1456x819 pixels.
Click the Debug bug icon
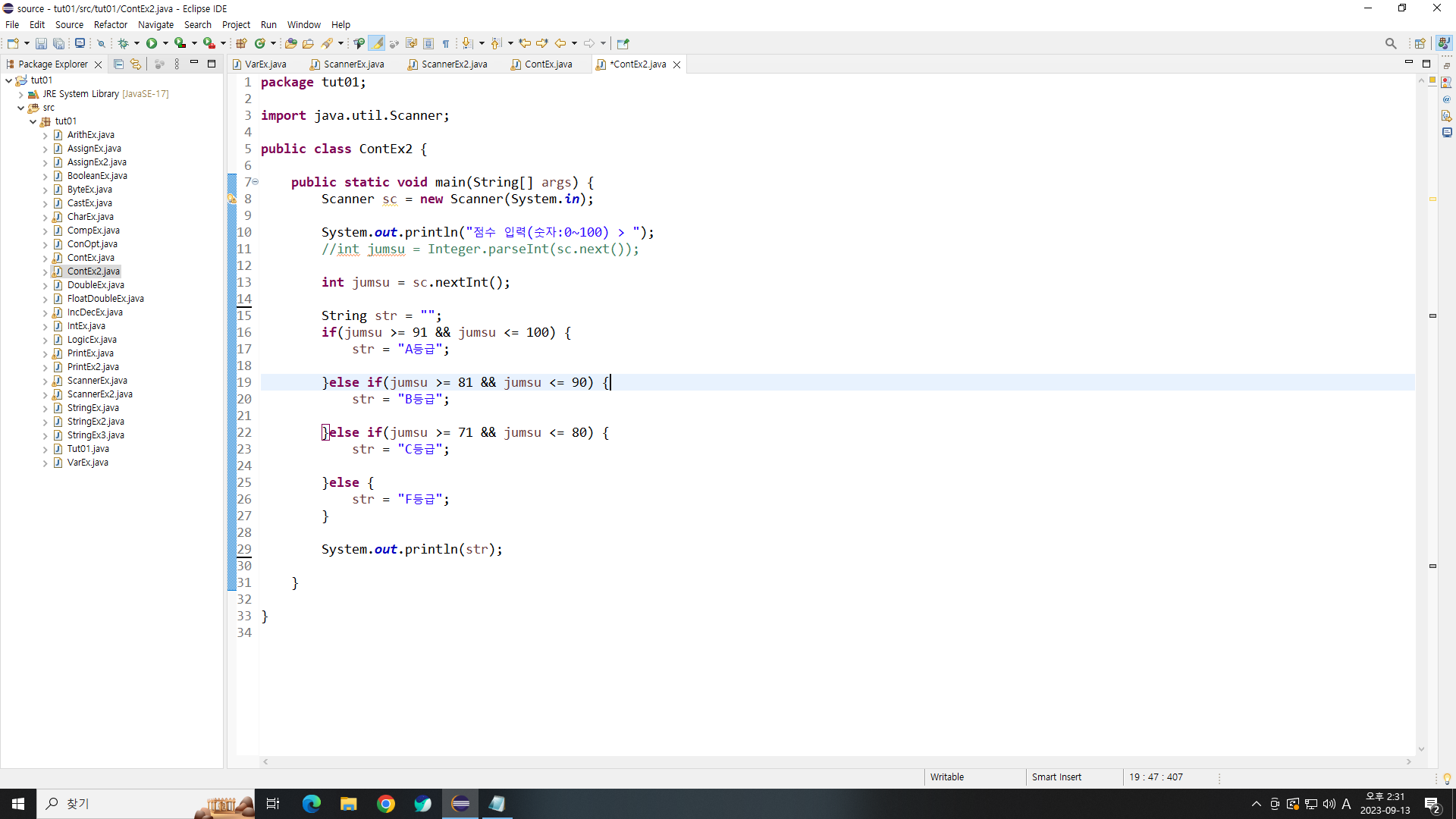click(x=123, y=43)
